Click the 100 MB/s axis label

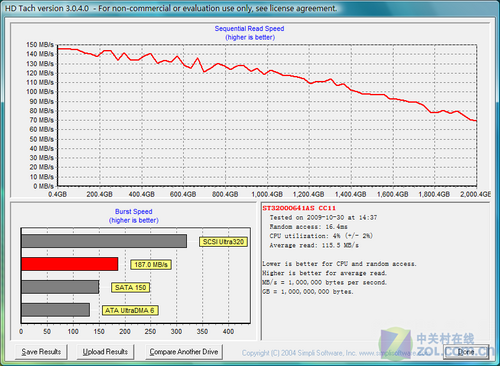tap(40, 92)
